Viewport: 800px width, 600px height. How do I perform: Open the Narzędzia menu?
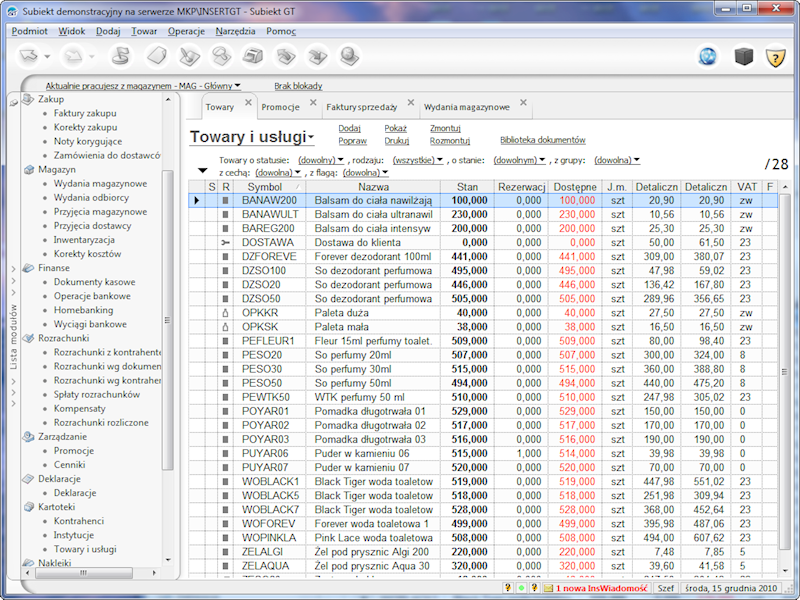pyautogui.click(x=235, y=31)
